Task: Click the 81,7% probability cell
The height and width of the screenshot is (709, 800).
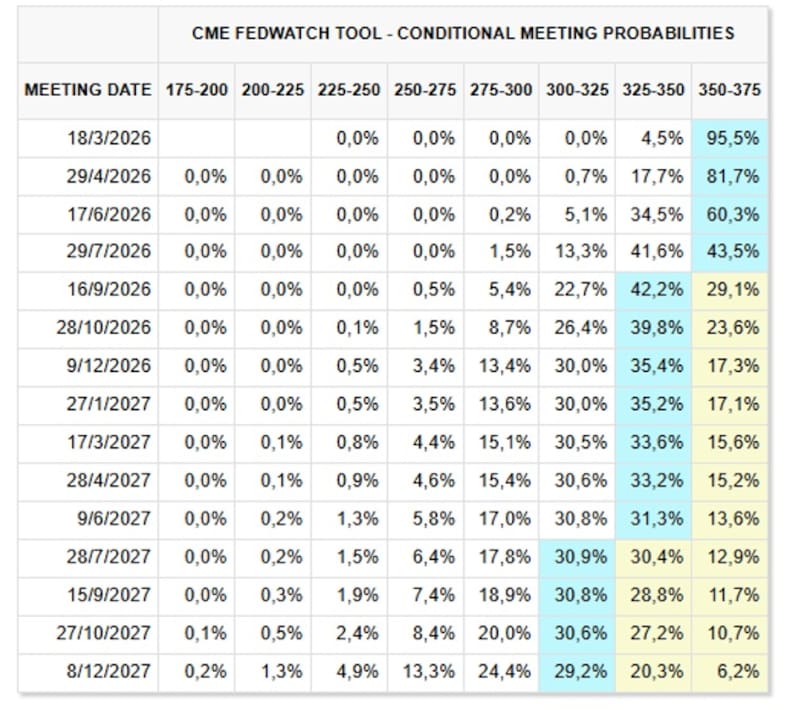Action: [734, 177]
